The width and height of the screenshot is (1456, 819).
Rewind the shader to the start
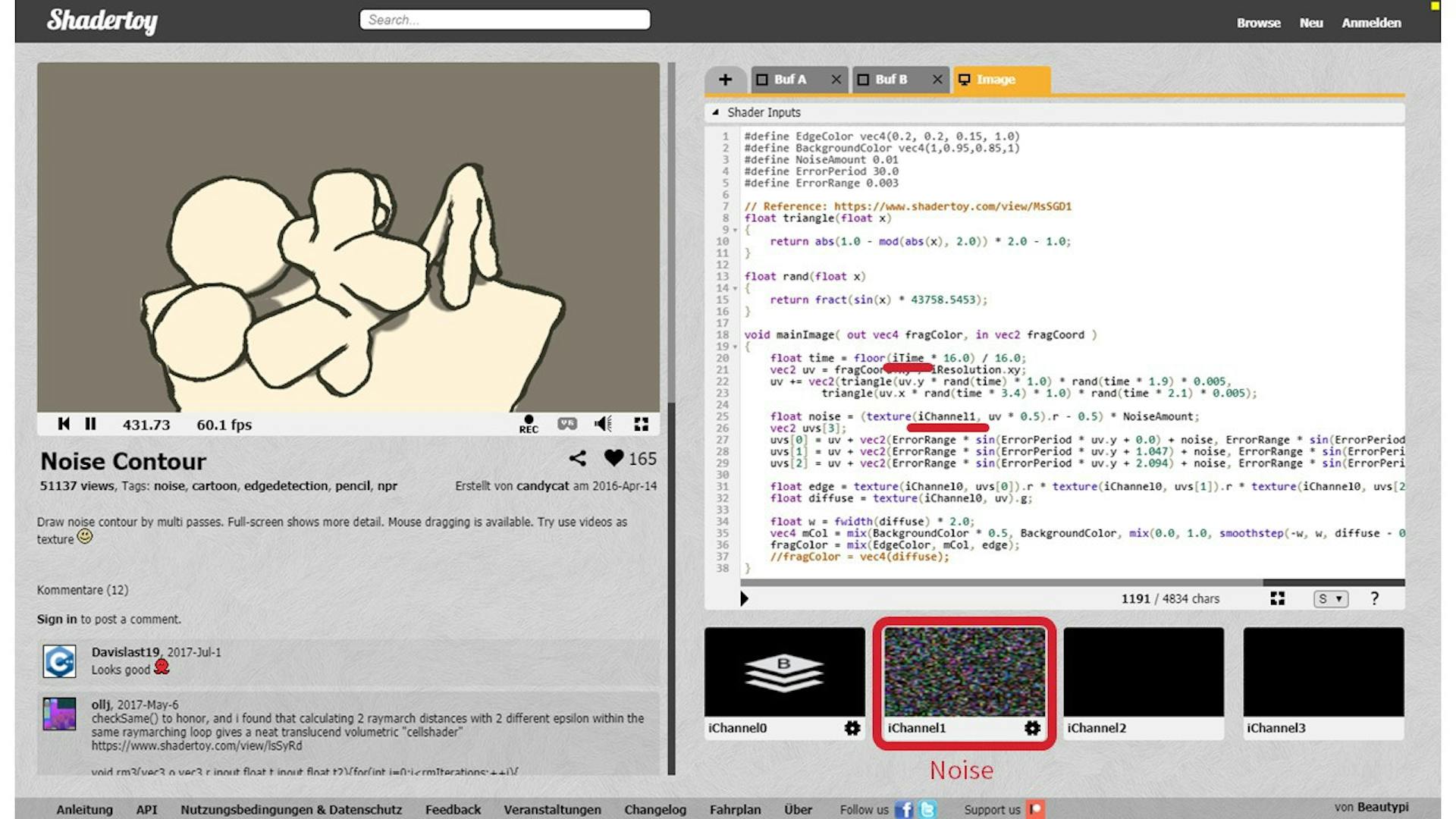pyautogui.click(x=64, y=424)
